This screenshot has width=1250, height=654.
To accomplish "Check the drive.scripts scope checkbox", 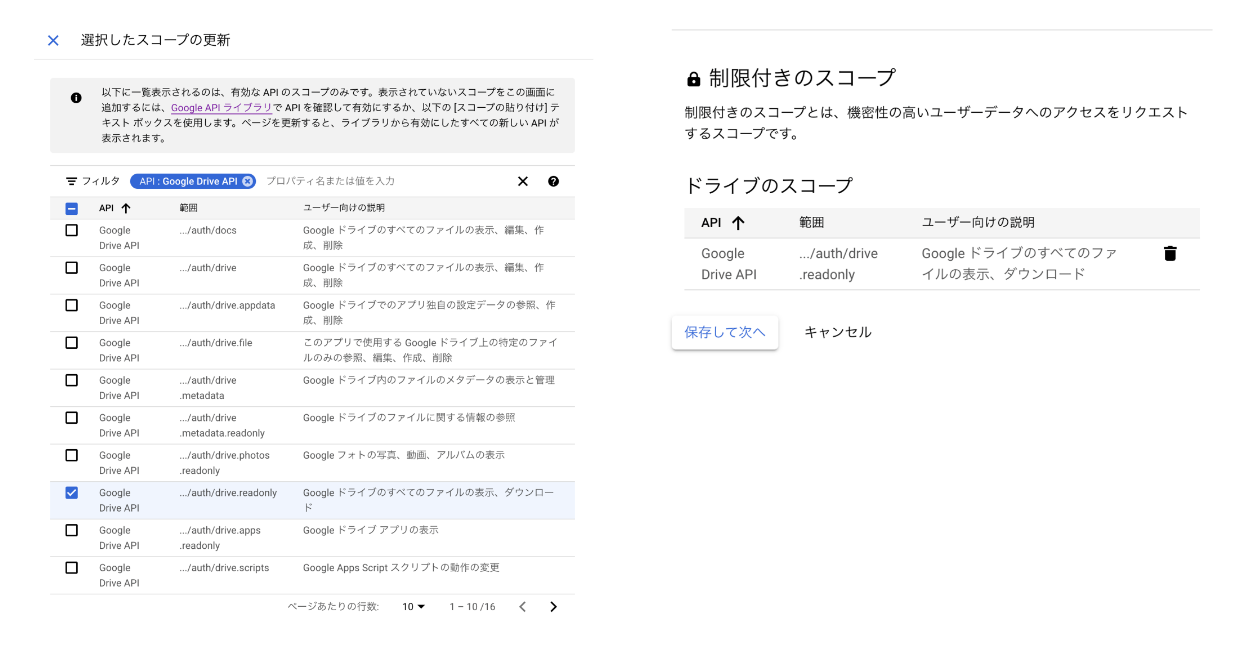I will [x=71, y=567].
